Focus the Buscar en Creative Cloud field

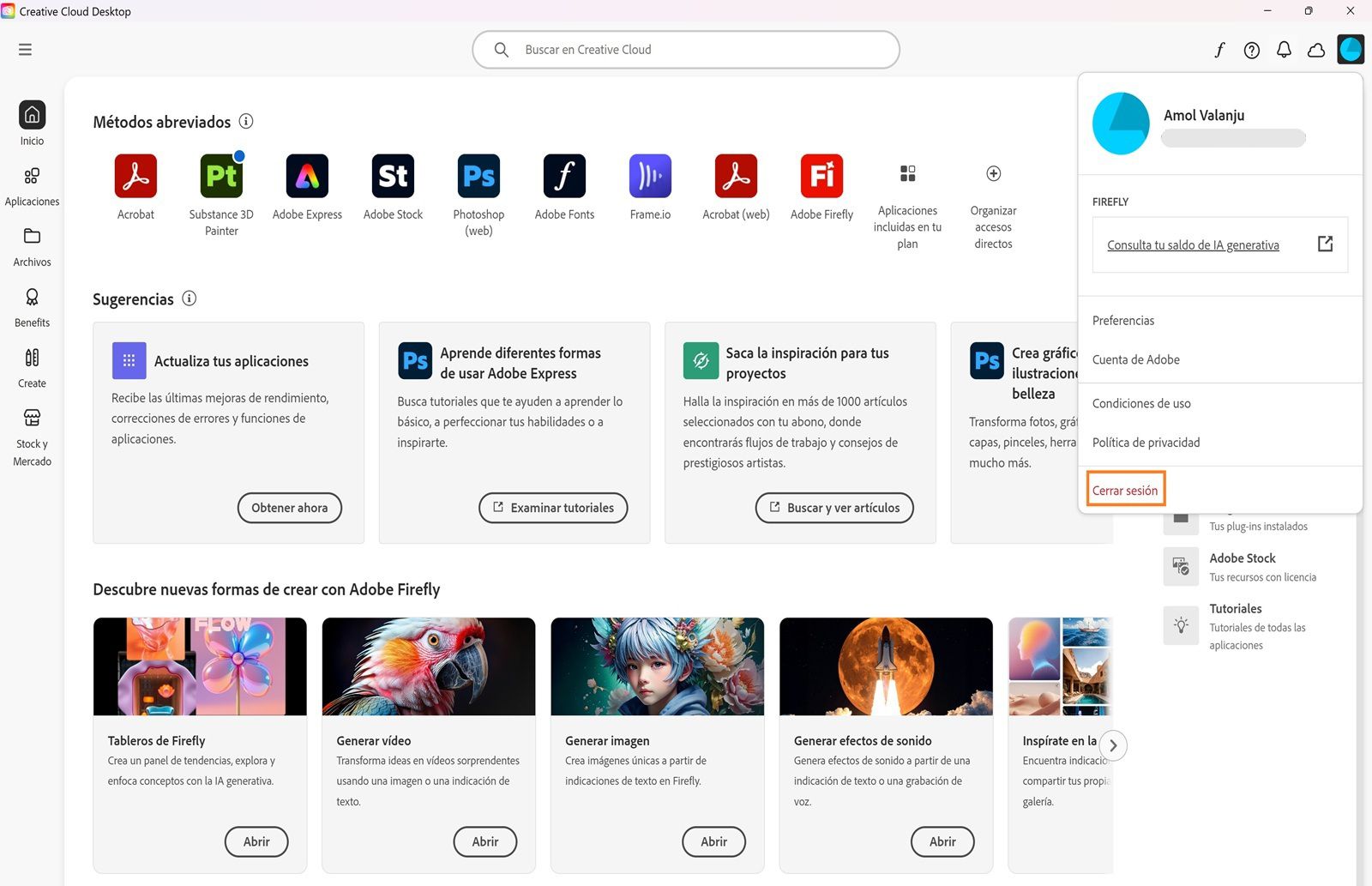click(686, 50)
